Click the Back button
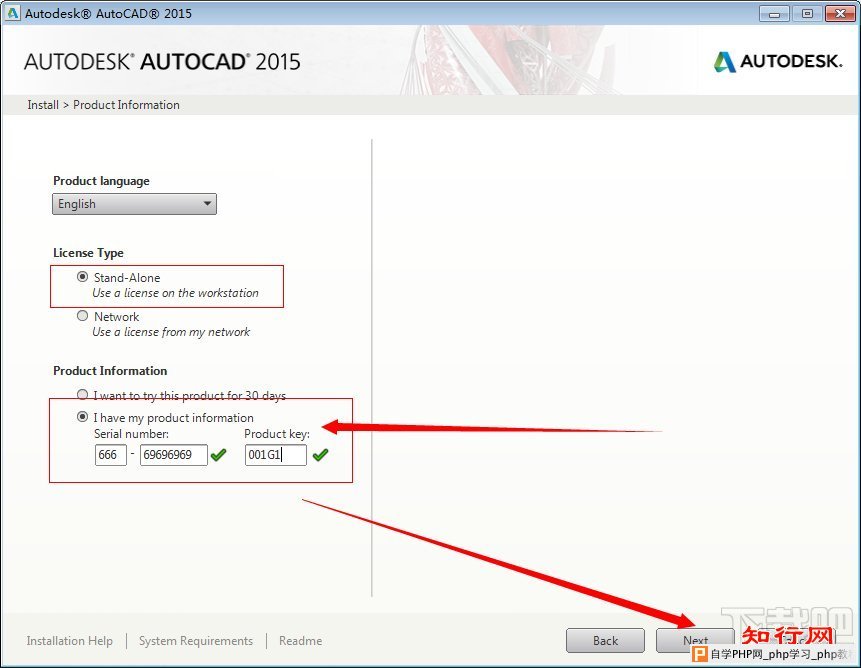Viewport: 861px width, 668px height. (x=605, y=641)
